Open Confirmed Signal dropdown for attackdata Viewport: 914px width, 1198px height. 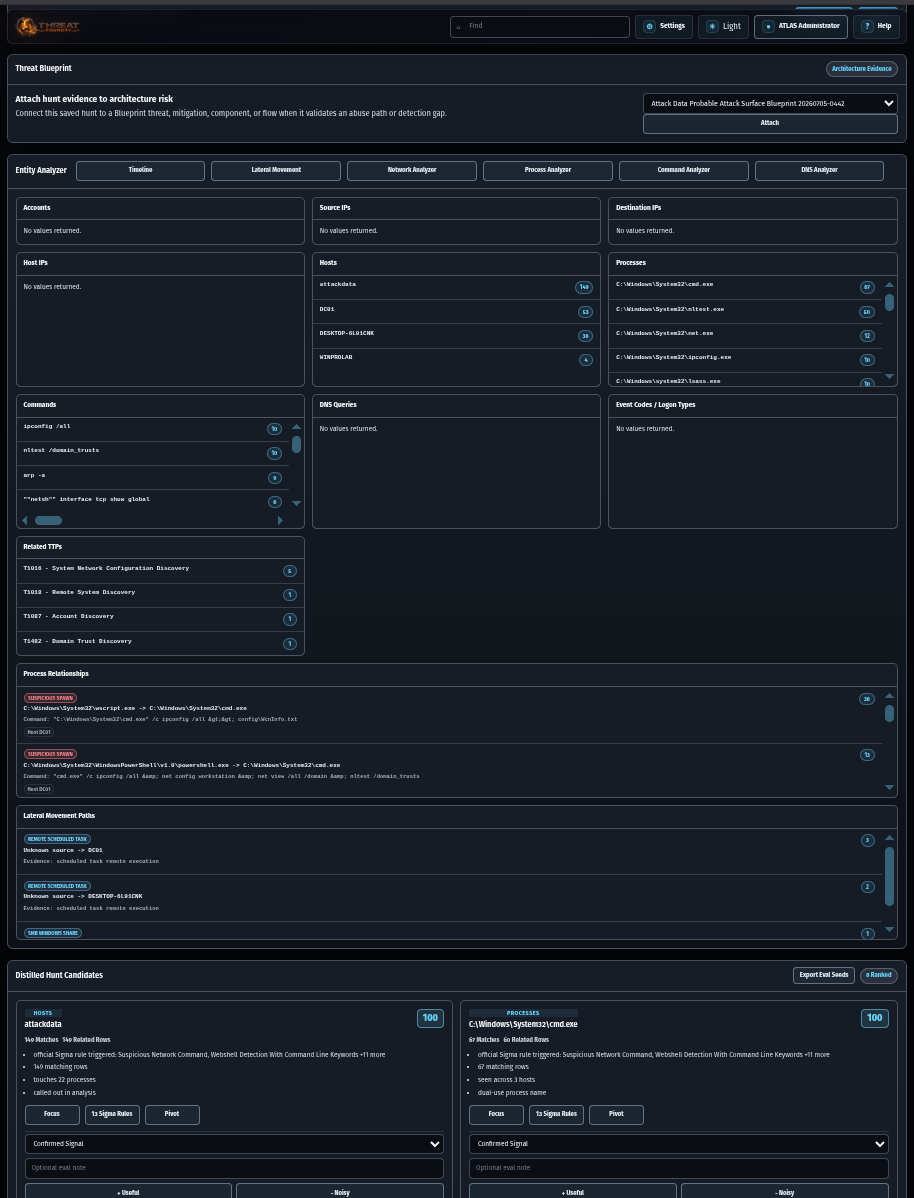click(x=235, y=1144)
